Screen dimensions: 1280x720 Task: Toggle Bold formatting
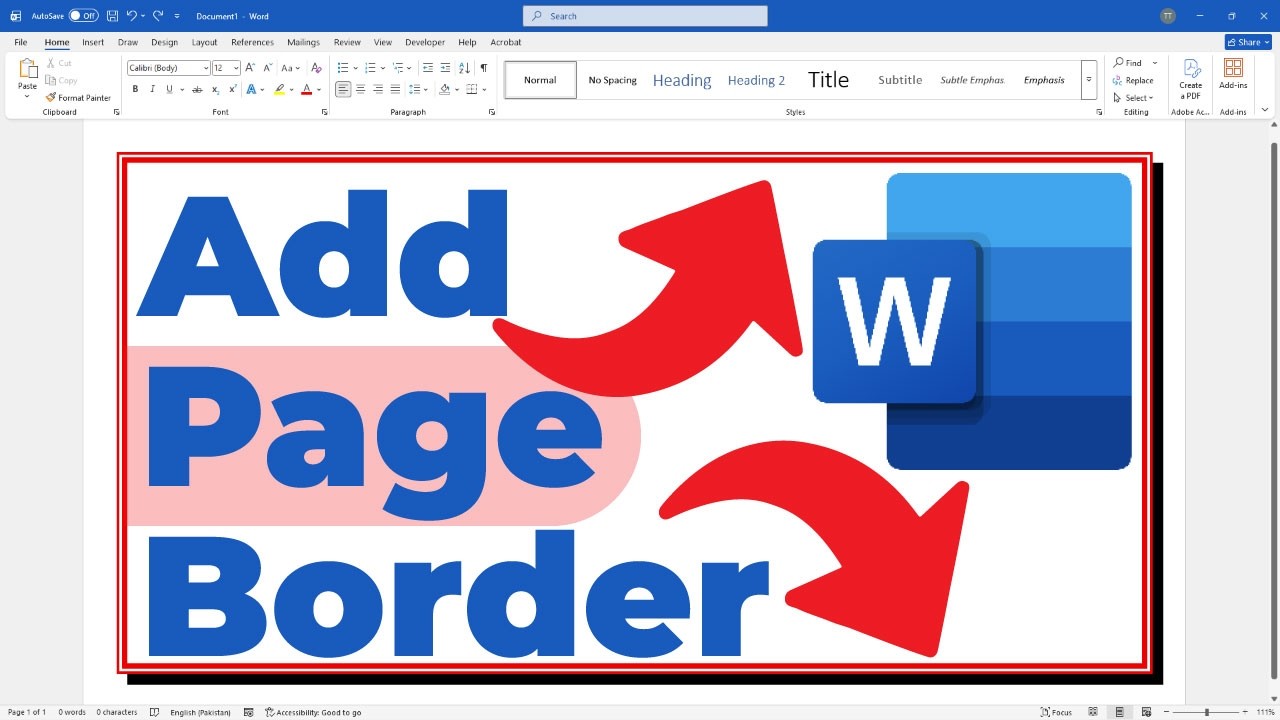coord(135,89)
